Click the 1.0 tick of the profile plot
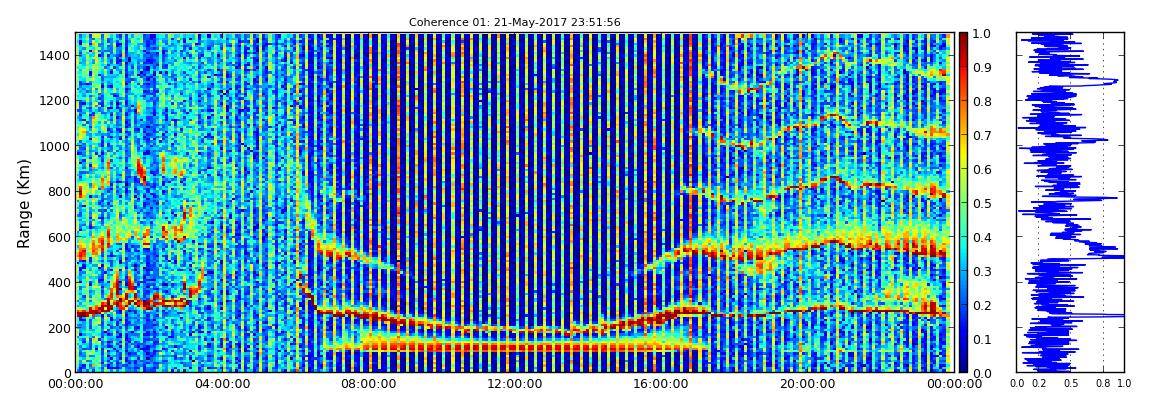The width and height of the screenshot is (1150, 407). click(x=1124, y=383)
